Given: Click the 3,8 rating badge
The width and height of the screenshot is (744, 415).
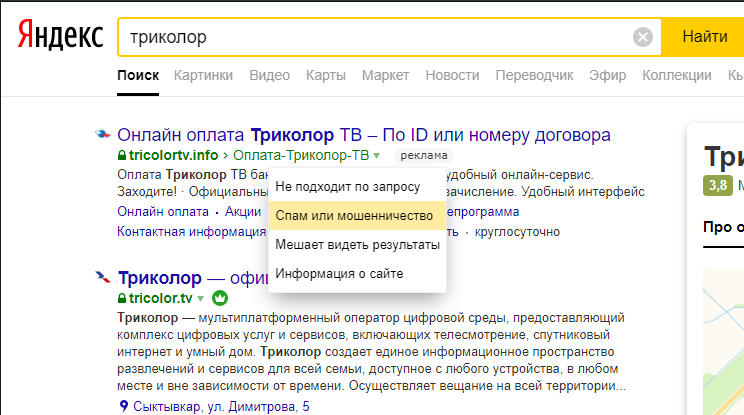Looking at the screenshot, I should pos(718,185).
